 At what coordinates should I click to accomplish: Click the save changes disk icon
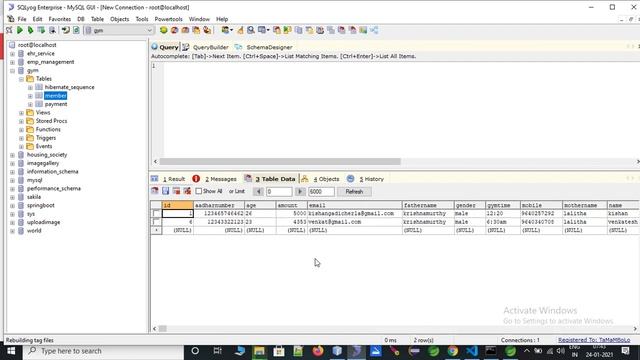tap(165, 191)
